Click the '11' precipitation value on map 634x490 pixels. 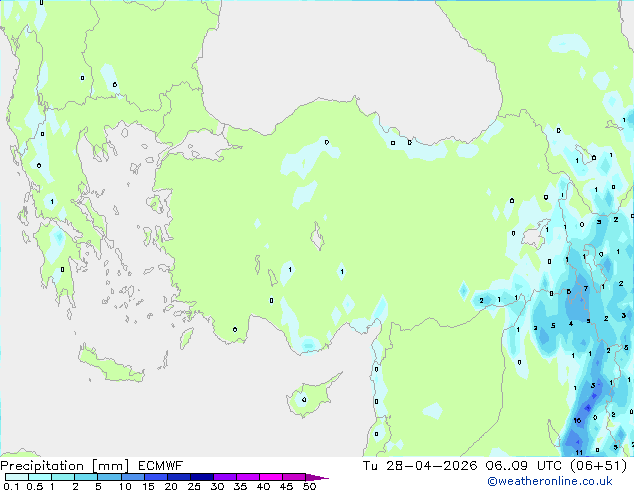click(x=579, y=452)
